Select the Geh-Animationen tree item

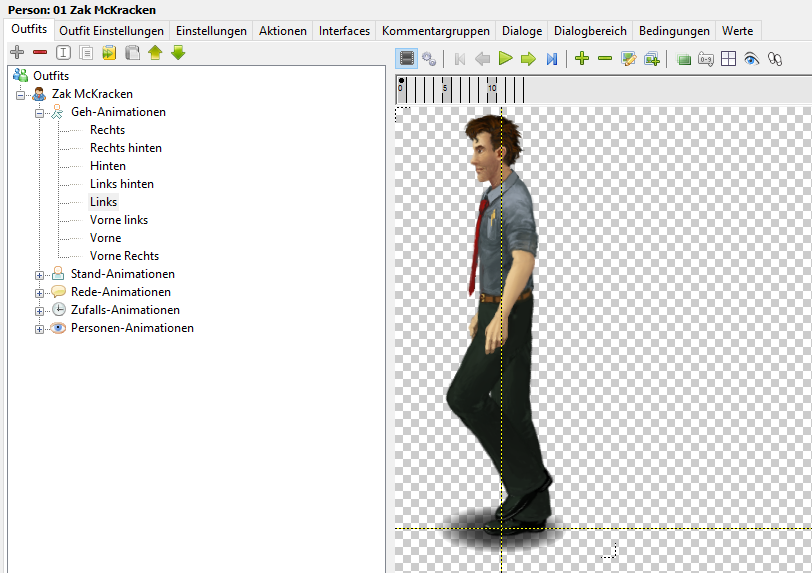118,112
